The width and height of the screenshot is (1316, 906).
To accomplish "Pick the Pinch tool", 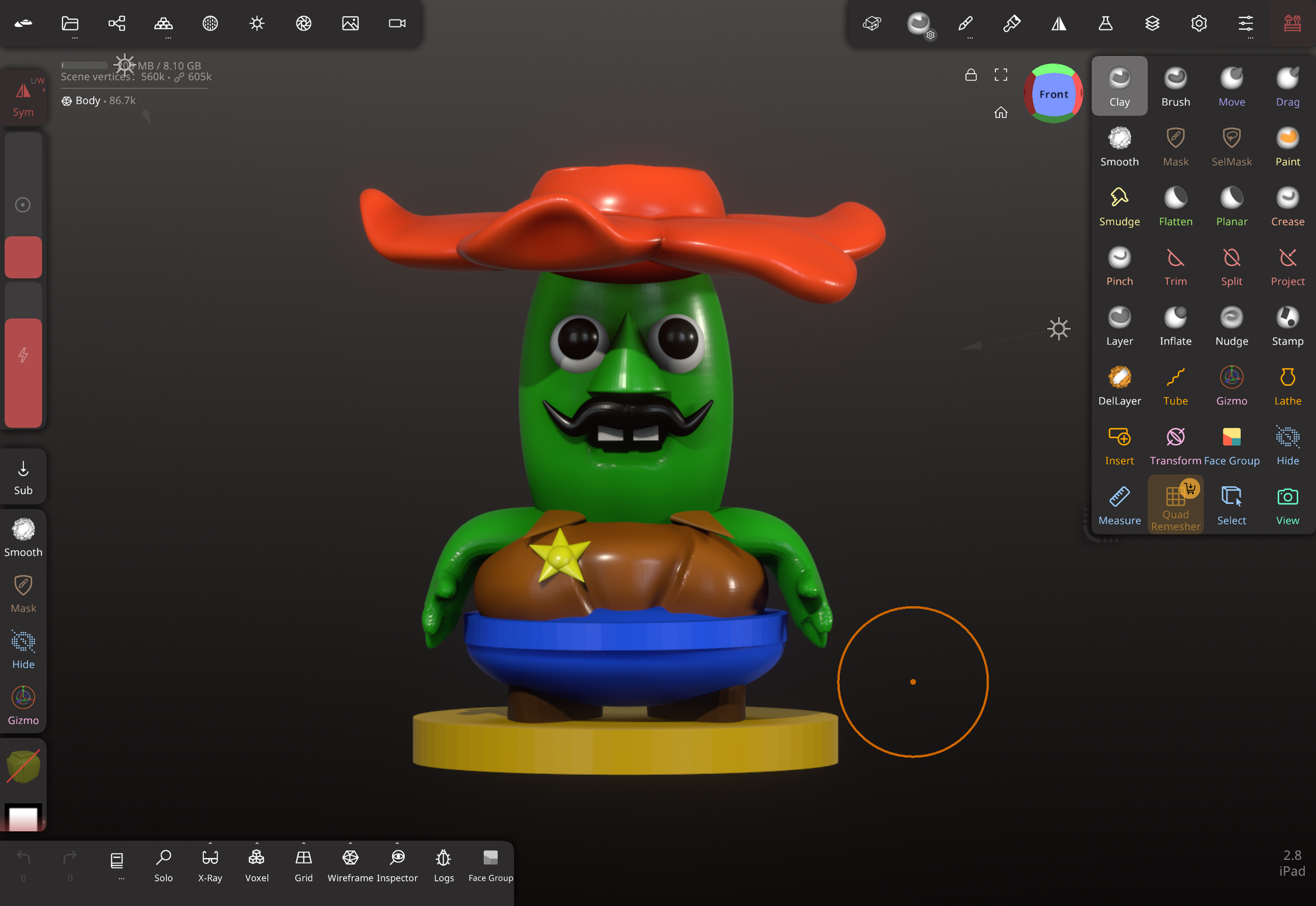I will tap(1119, 266).
